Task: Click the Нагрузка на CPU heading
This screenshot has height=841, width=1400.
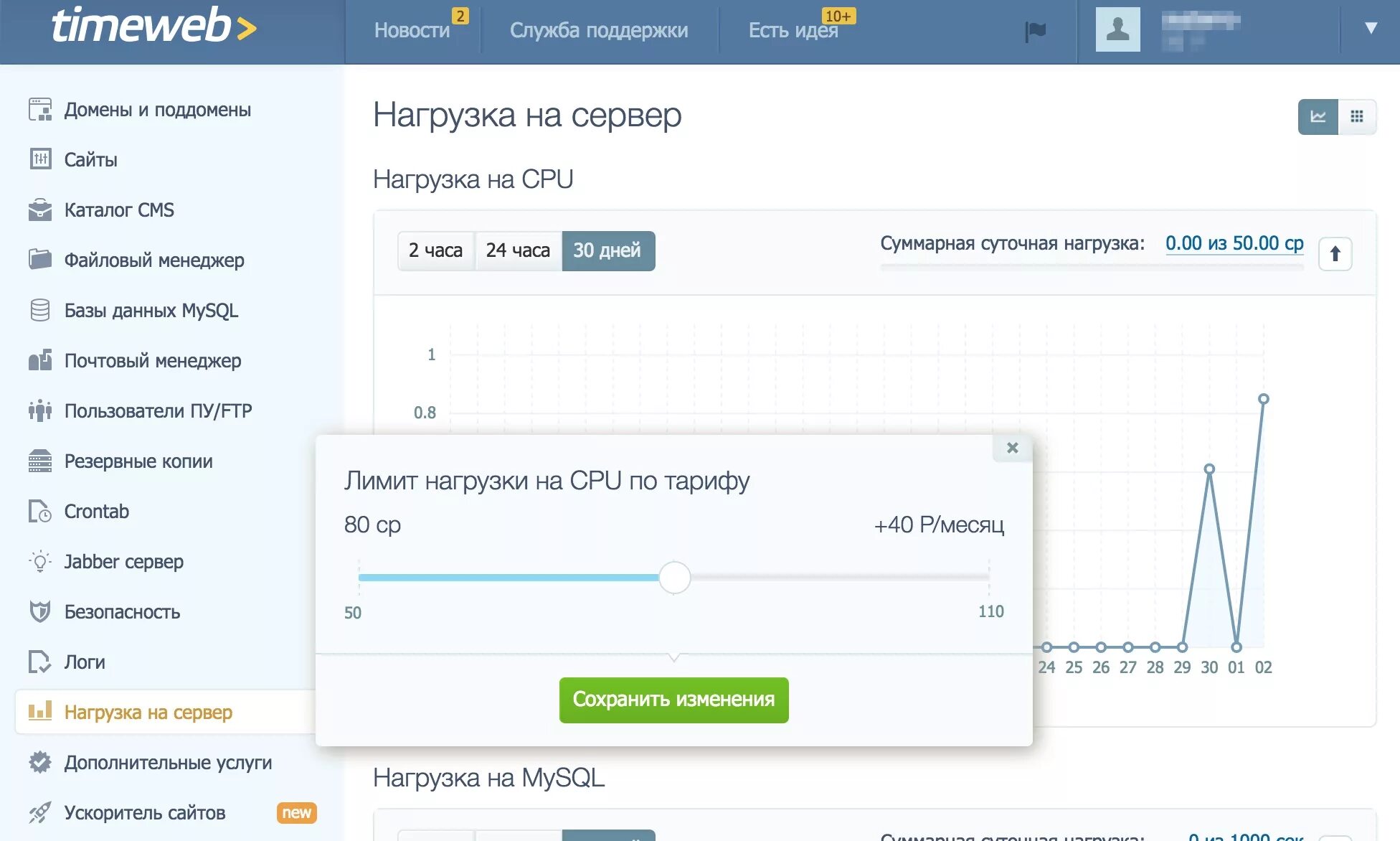Action: pyautogui.click(x=473, y=179)
